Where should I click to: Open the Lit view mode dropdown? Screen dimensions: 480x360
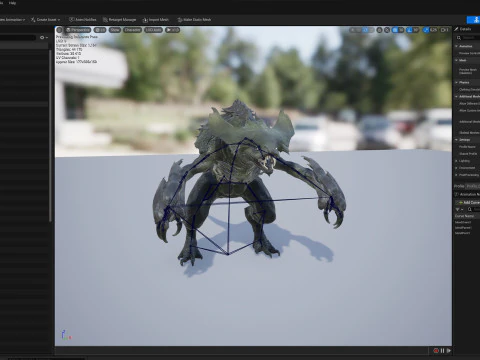100,30
